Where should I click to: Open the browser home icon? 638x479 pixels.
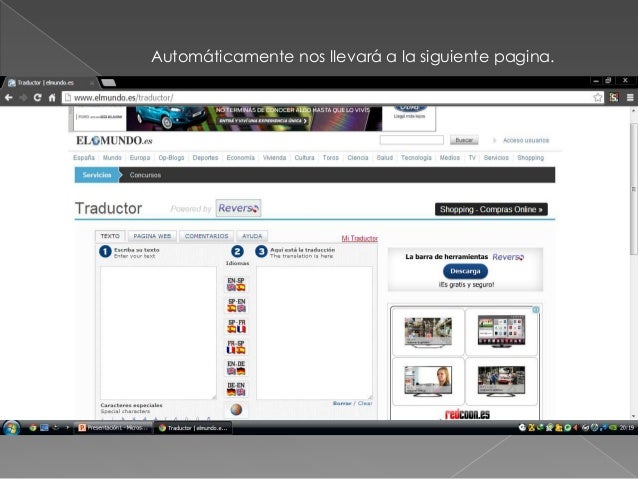52,98
